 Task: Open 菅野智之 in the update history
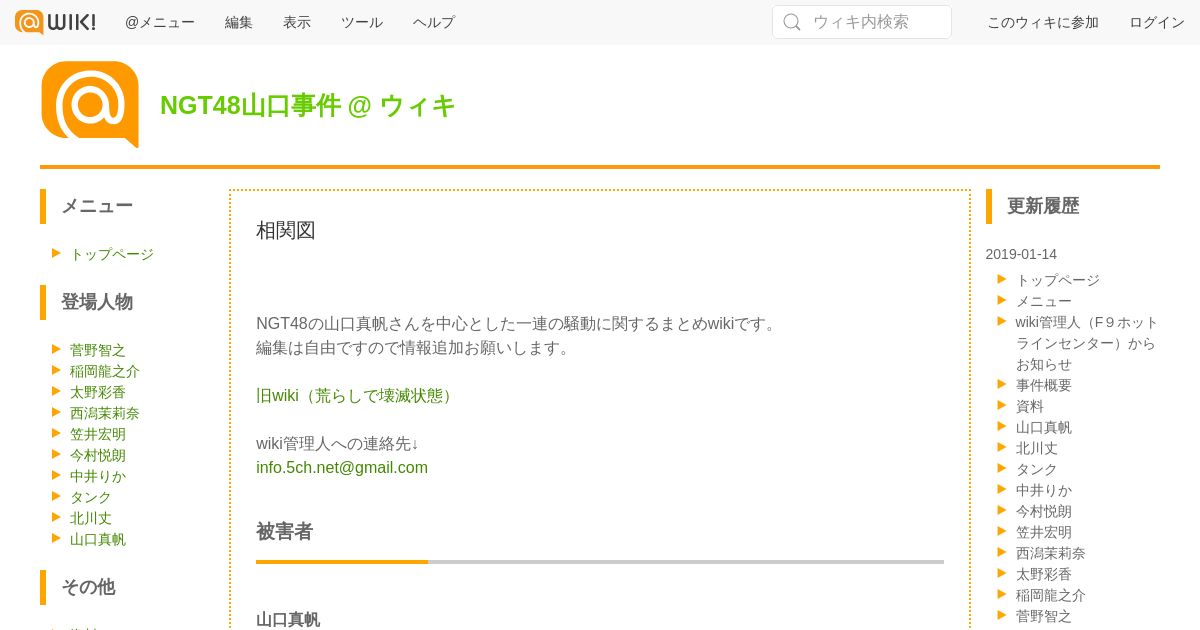tap(1044, 616)
